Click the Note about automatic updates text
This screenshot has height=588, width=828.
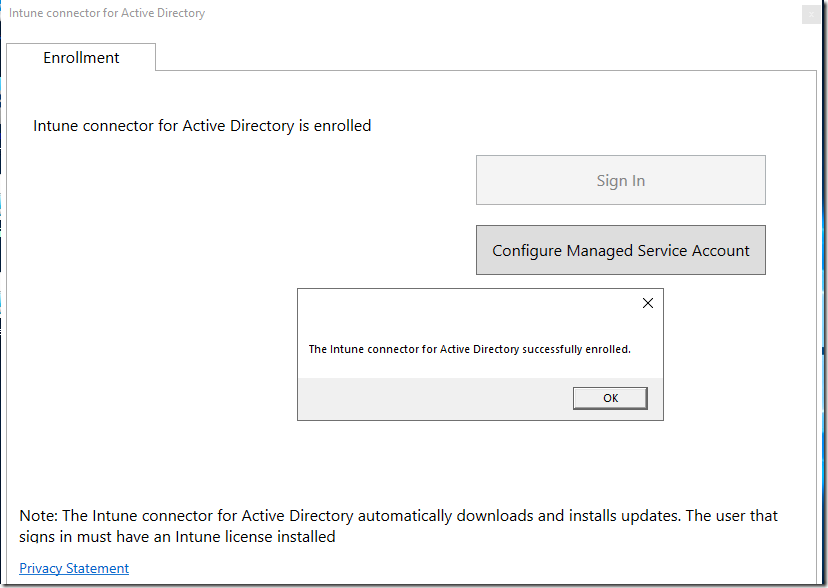(399, 526)
